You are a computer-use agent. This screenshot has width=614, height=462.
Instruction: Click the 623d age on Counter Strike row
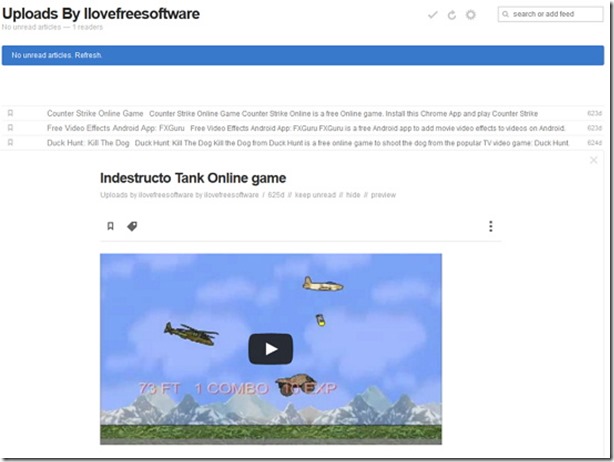594,113
